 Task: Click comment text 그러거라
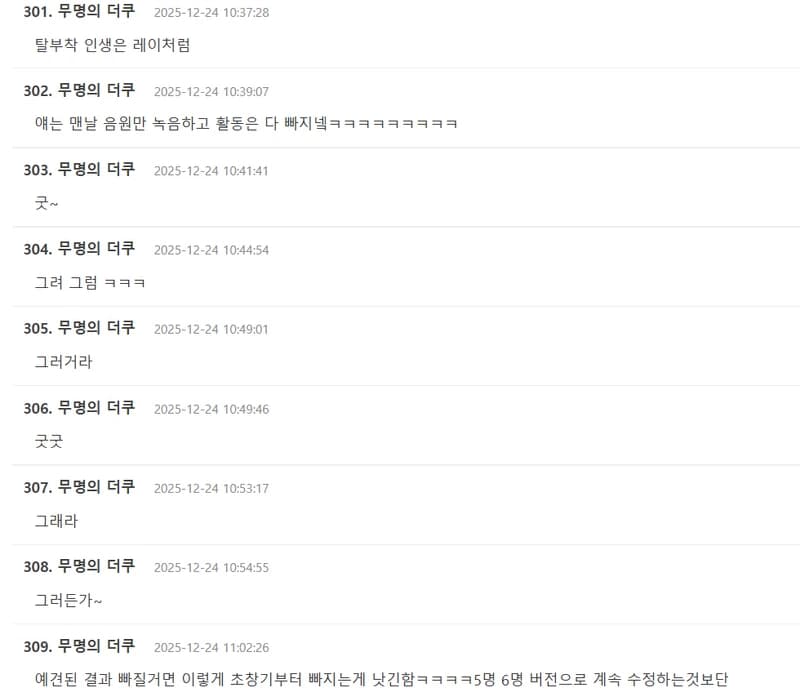point(63,362)
